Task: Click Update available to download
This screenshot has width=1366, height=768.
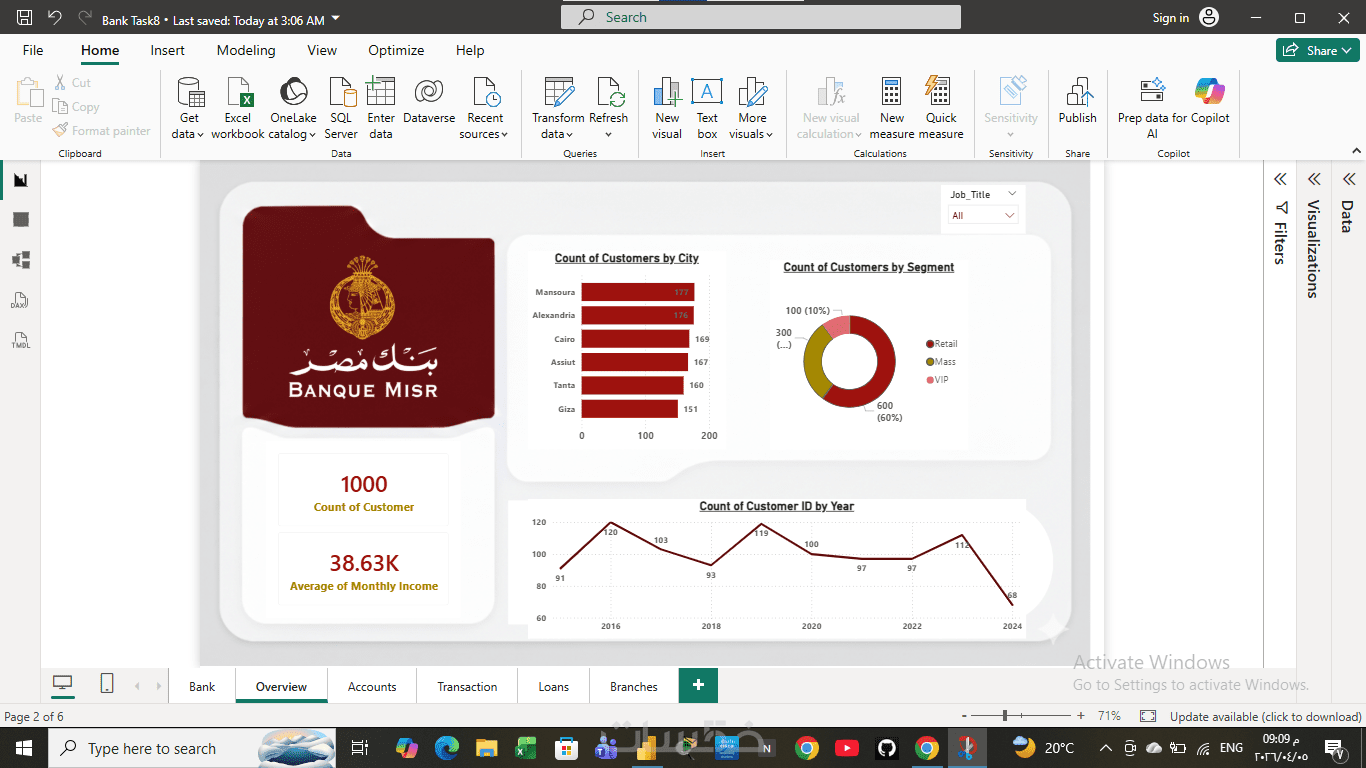Action: (x=1265, y=716)
